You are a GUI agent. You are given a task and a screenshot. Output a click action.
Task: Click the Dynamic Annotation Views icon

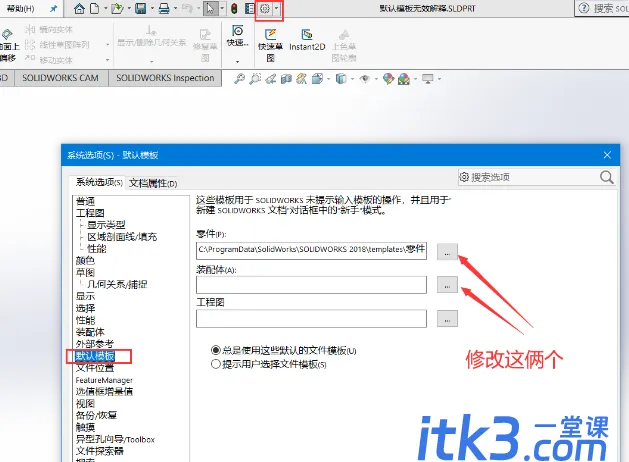pyautogui.click(x=301, y=79)
